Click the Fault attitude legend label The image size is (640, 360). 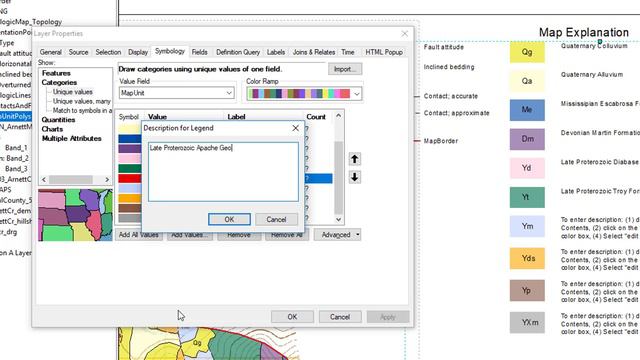point(444,47)
